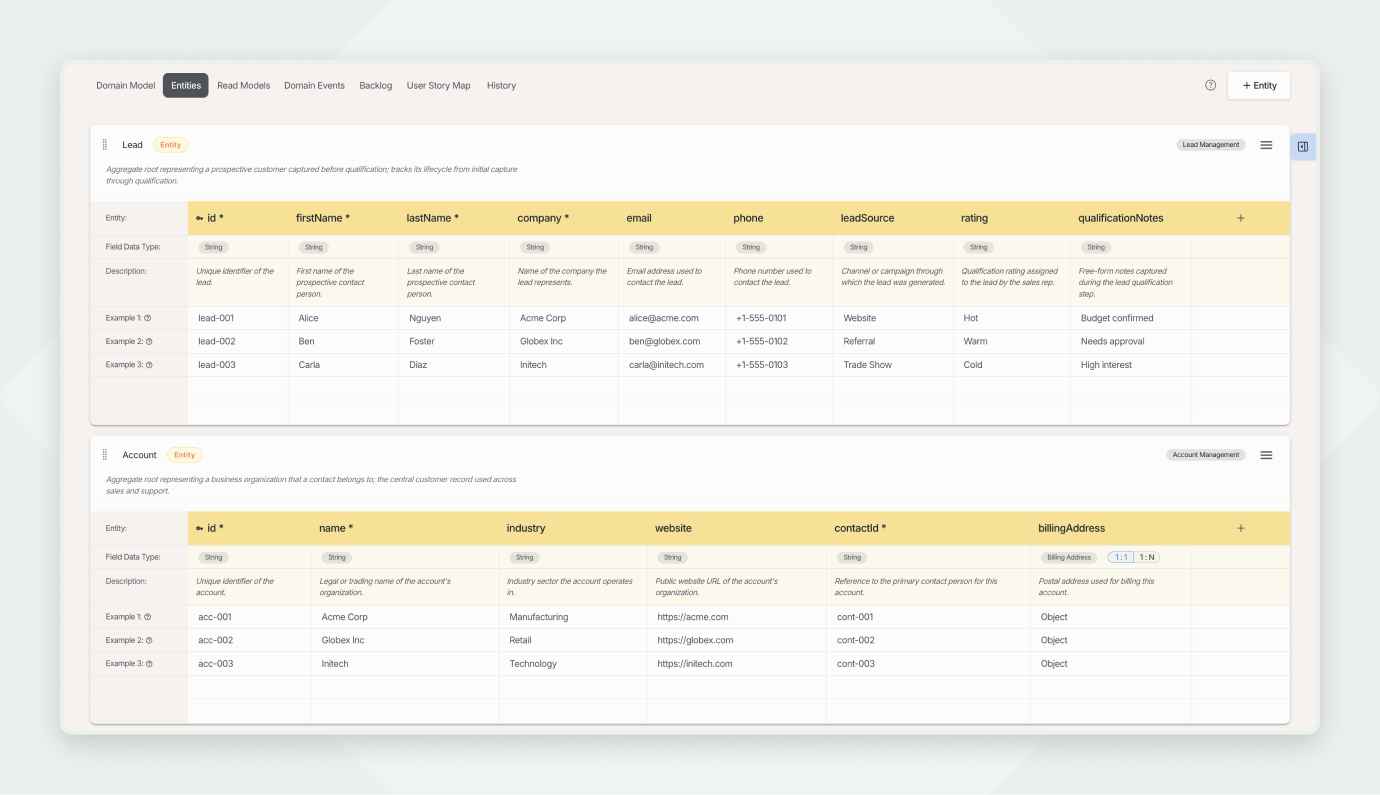This screenshot has width=1380, height=795.
Task: Click the + Entity button
Action: click(x=1259, y=86)
